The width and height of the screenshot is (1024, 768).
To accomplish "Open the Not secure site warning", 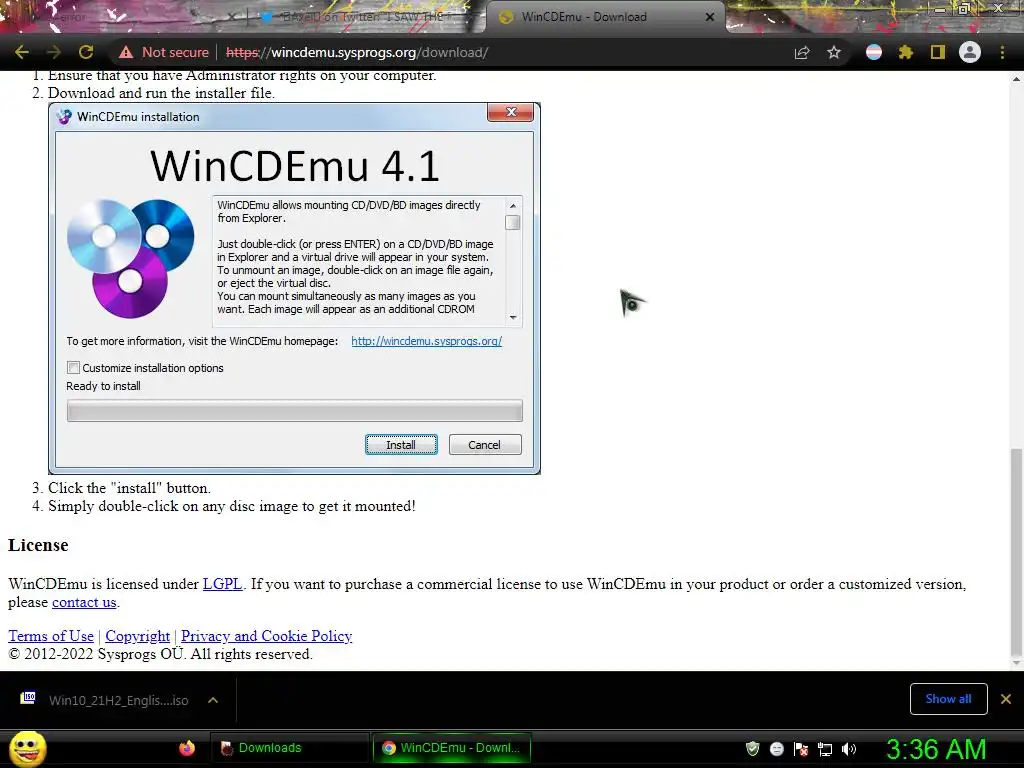I will (x=164, y=52).
